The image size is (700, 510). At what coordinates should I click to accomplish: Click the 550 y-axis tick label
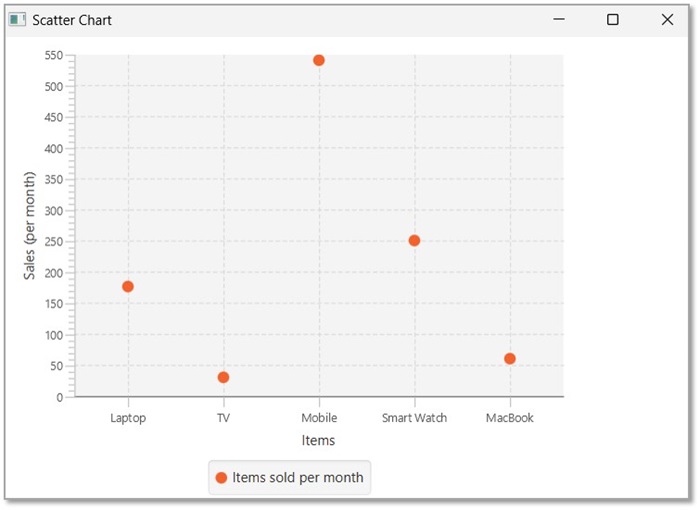pos(53,56)
